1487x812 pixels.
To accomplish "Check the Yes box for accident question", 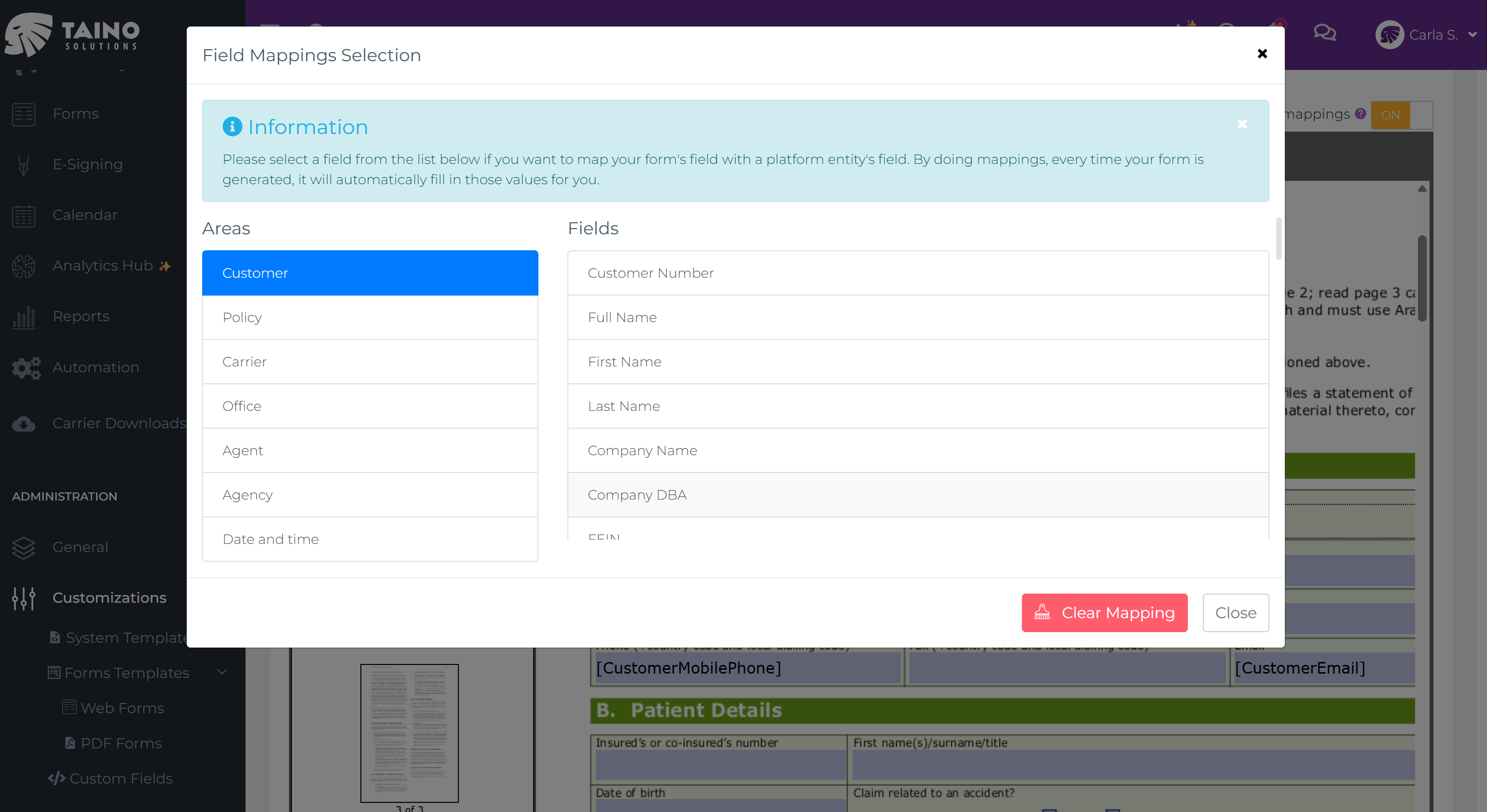I will tap(1049, 810).
